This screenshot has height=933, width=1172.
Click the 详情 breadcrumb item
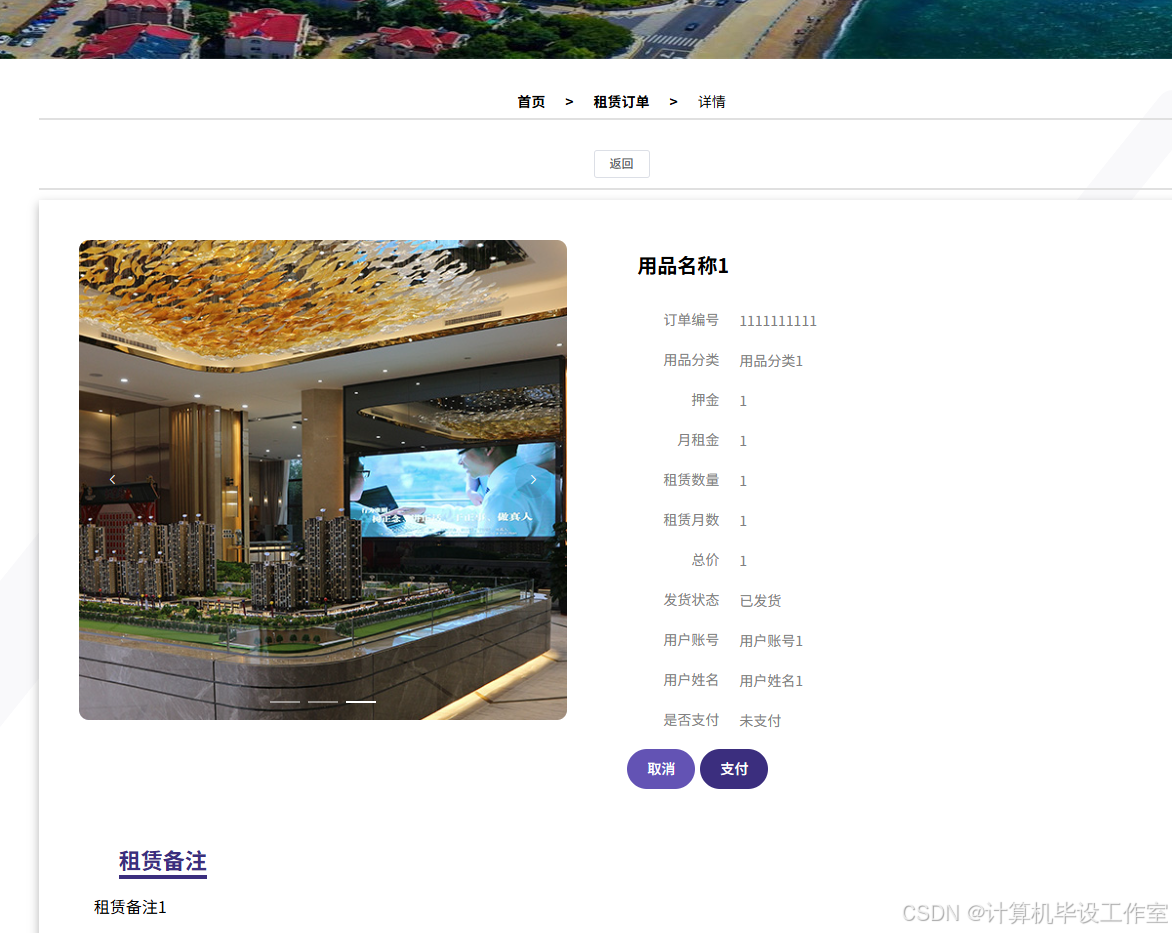pyautogui.click(x=712, y=102)
